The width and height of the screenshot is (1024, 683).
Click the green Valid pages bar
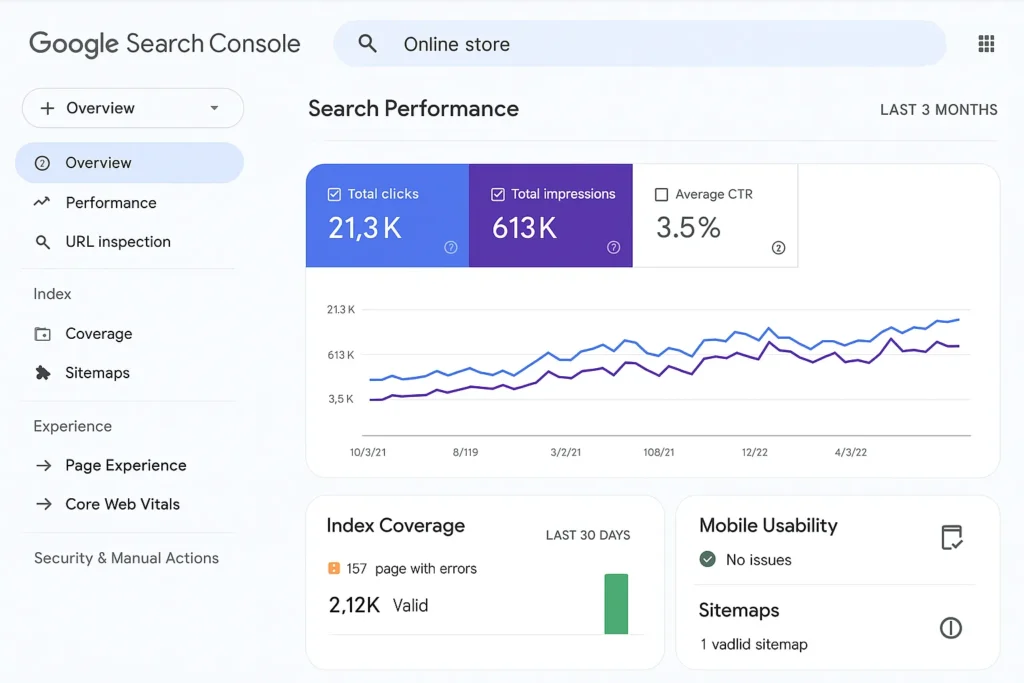tap(616, 604)
